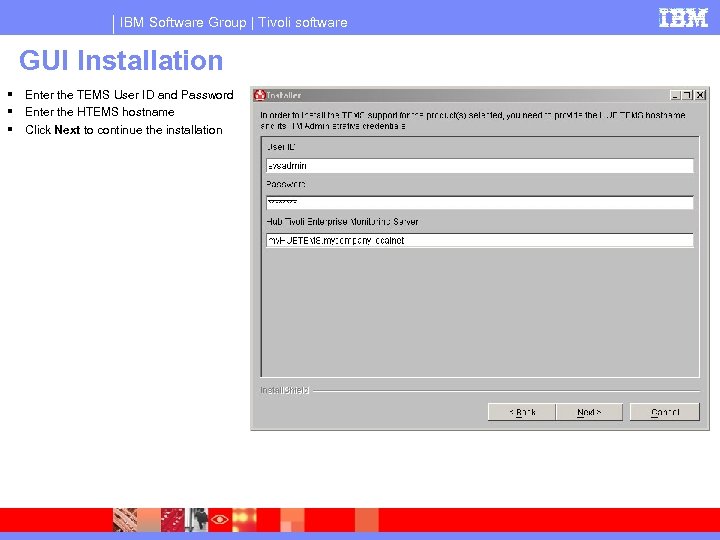Screen dimensions: 720x540
Task: Click the eye icon in the footer strip
Action: (220, 520)
